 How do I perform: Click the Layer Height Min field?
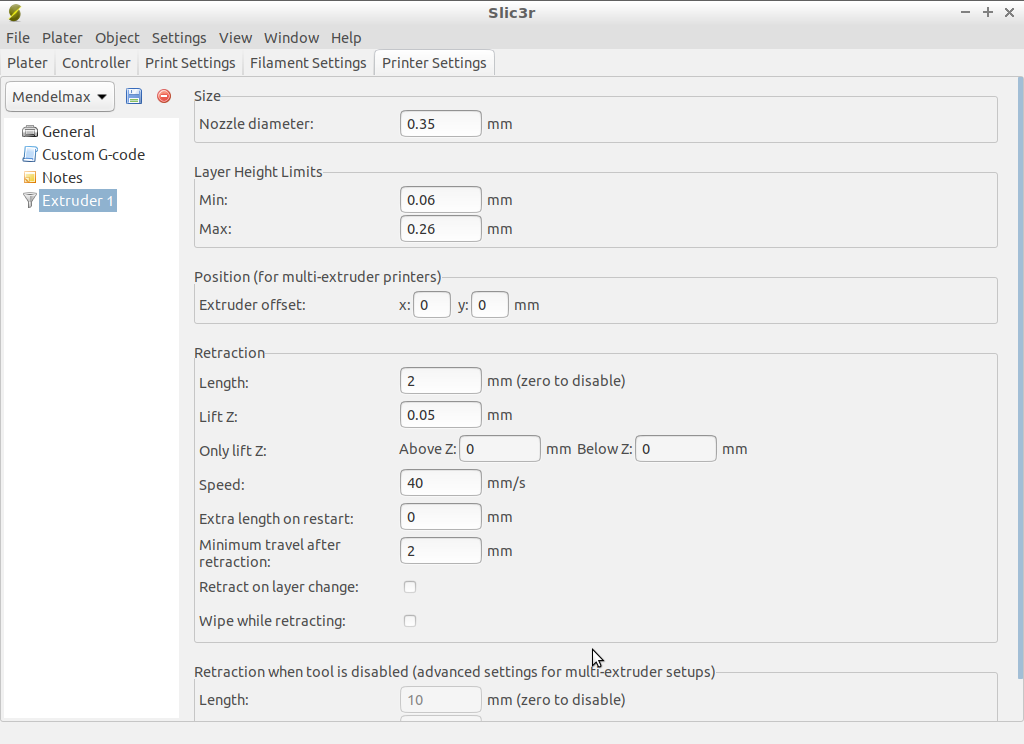point(441,200)
